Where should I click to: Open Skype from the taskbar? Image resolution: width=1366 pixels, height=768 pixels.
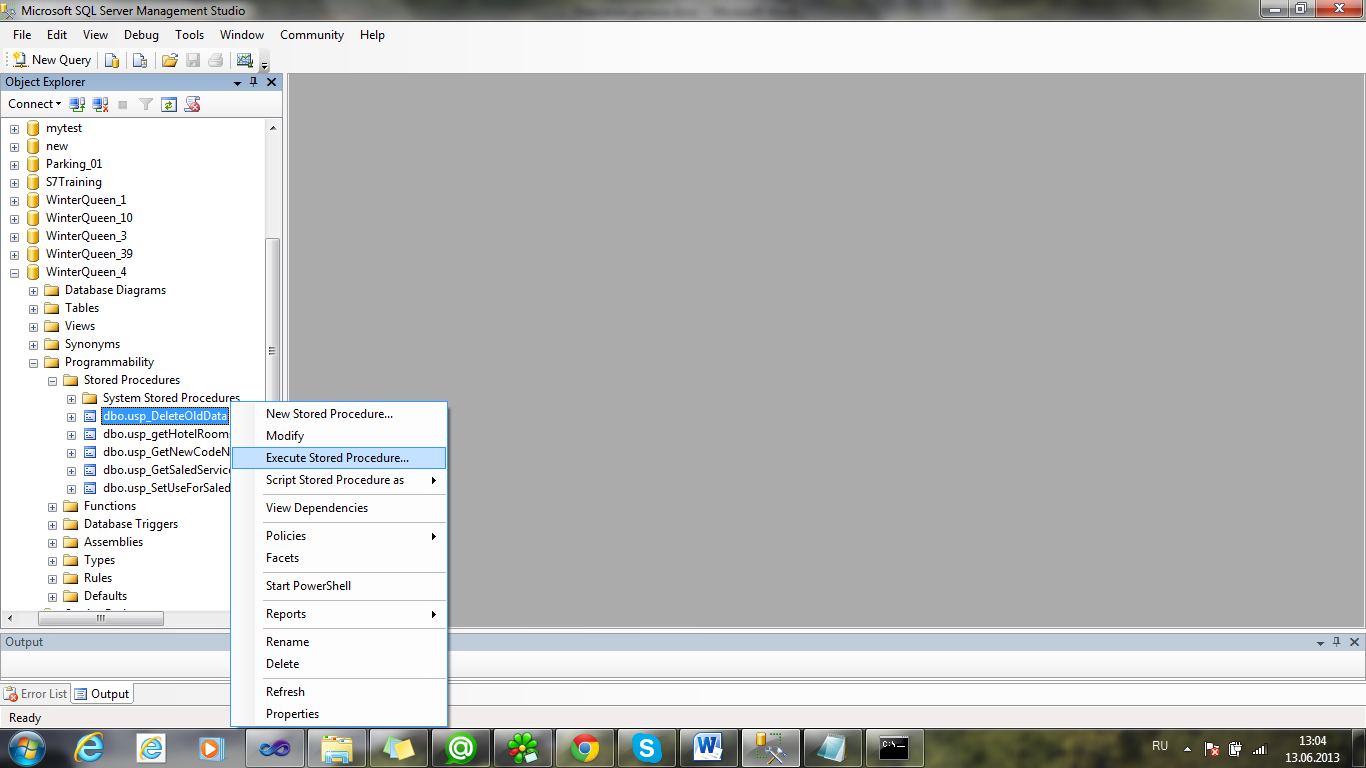647,747
